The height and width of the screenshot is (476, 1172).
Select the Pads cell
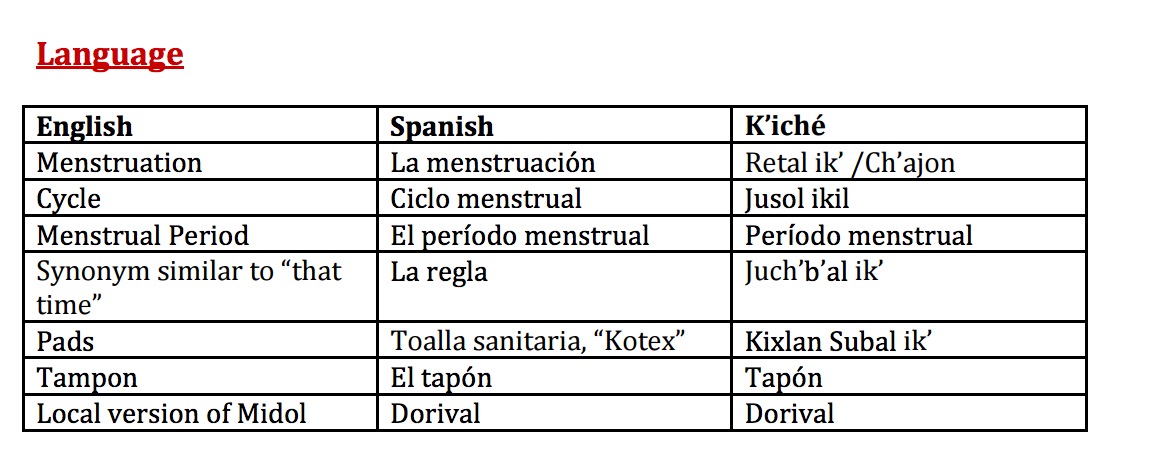click(x=200, y=340)
